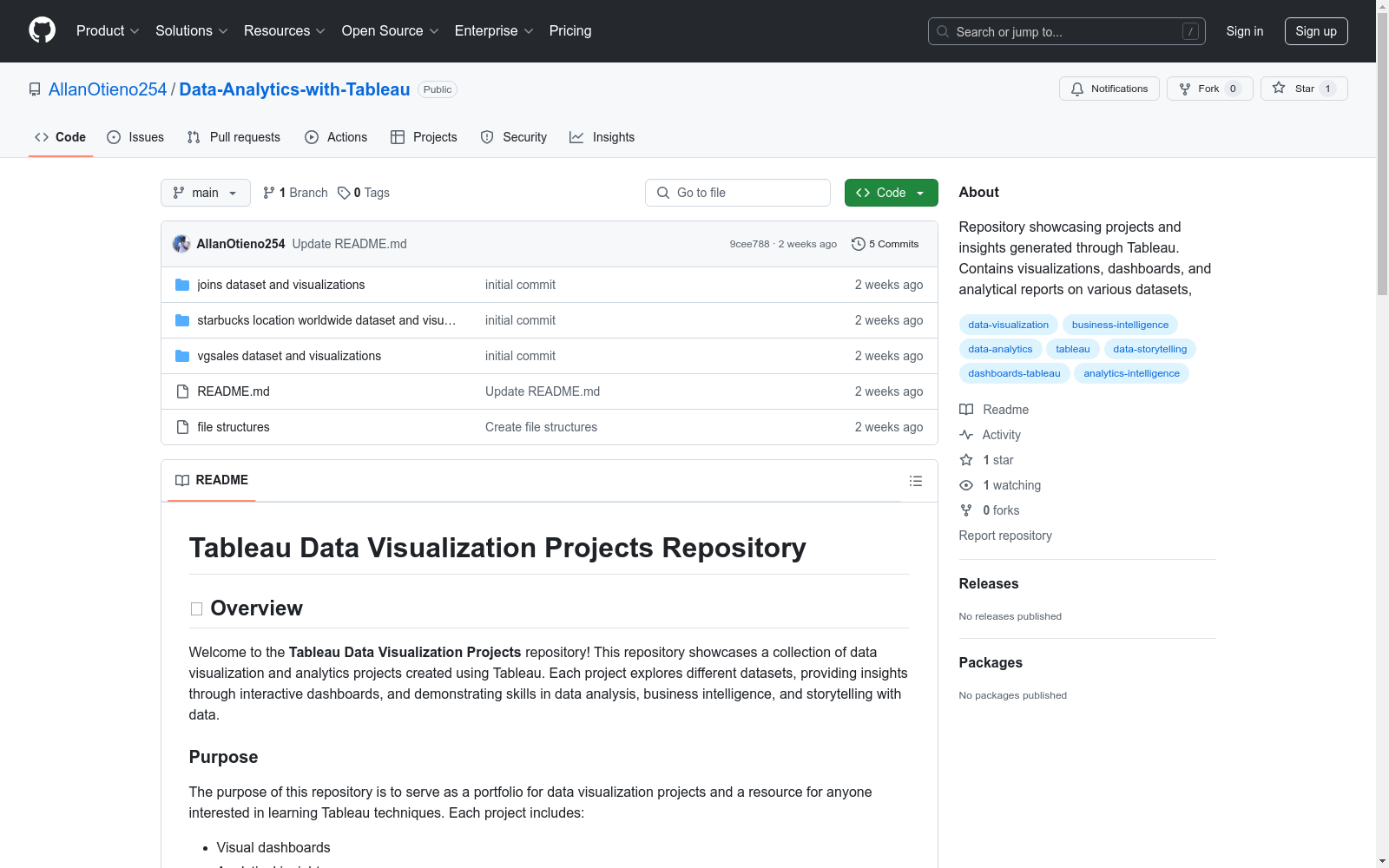Click the commits history clock icon
The height and width of the screenshot is (868, 1389).
(858, 244)
